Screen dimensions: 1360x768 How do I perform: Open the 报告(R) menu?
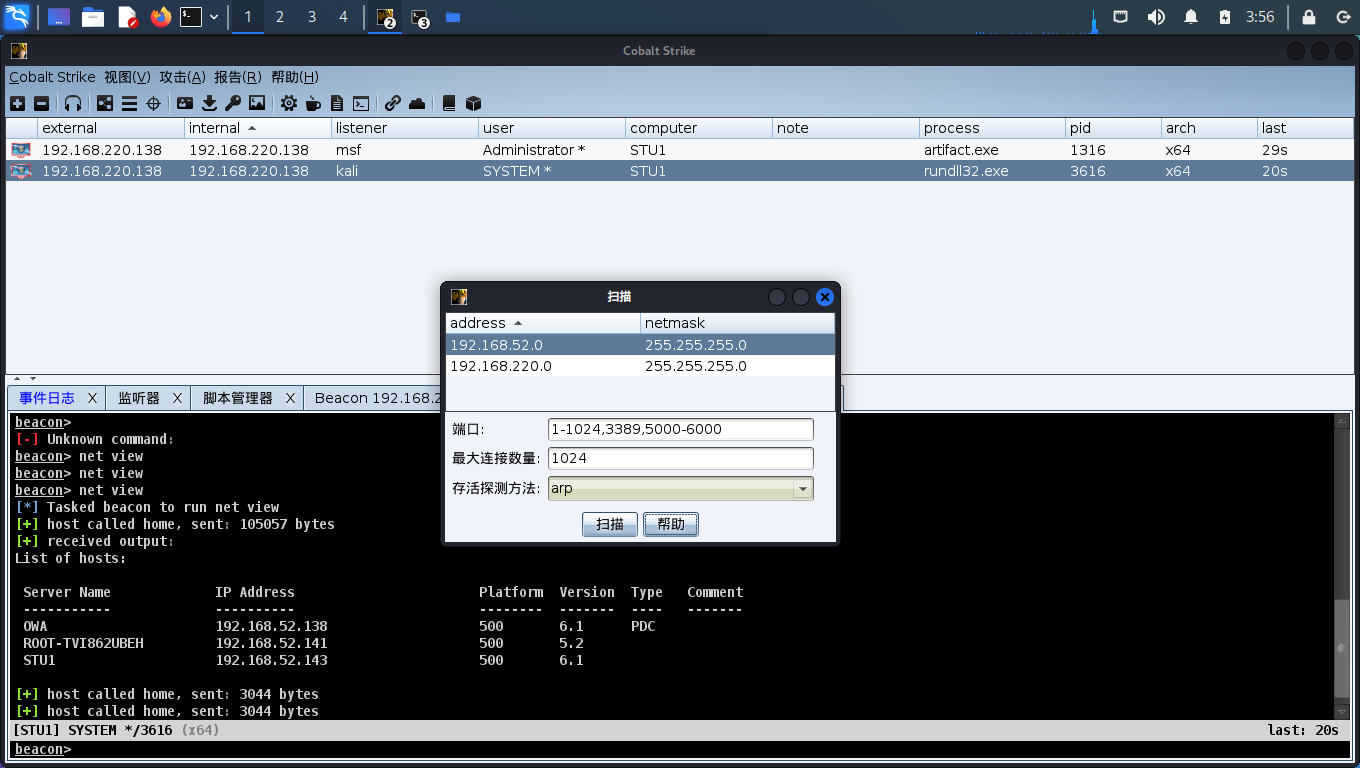pos(238,77)
